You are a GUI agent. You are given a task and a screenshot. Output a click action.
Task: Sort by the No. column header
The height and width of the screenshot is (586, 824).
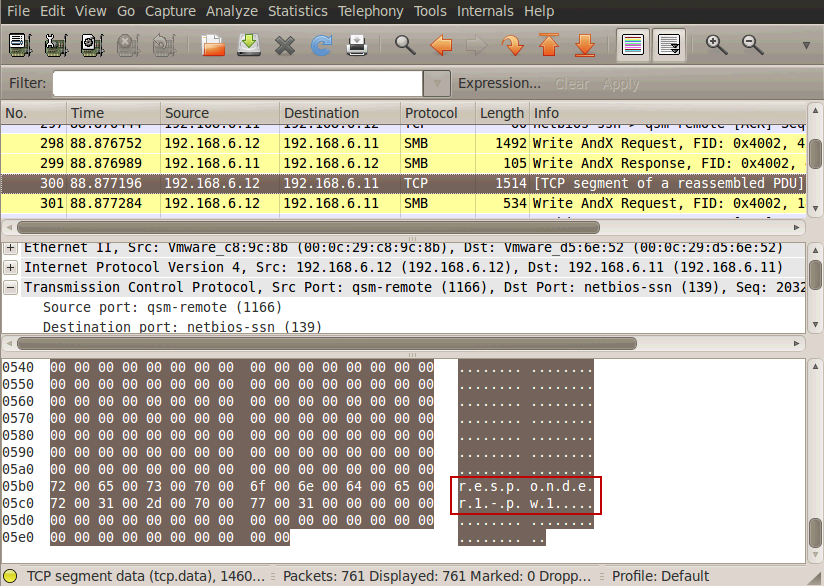(x=34, y=113)
